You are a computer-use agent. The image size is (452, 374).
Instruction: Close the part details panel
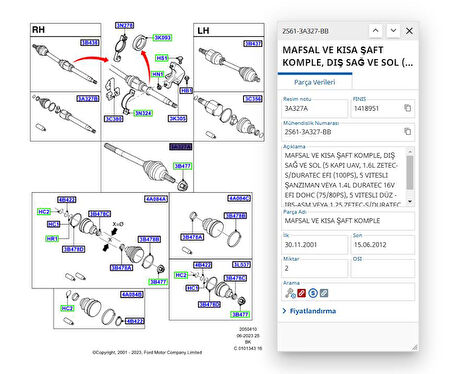tap(409, 31)
